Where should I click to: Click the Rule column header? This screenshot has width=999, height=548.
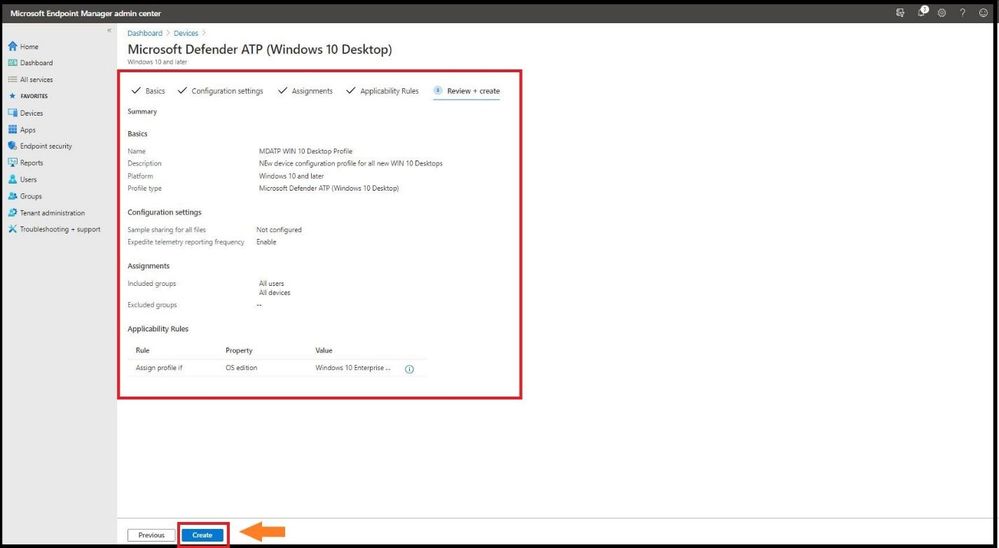143,350
